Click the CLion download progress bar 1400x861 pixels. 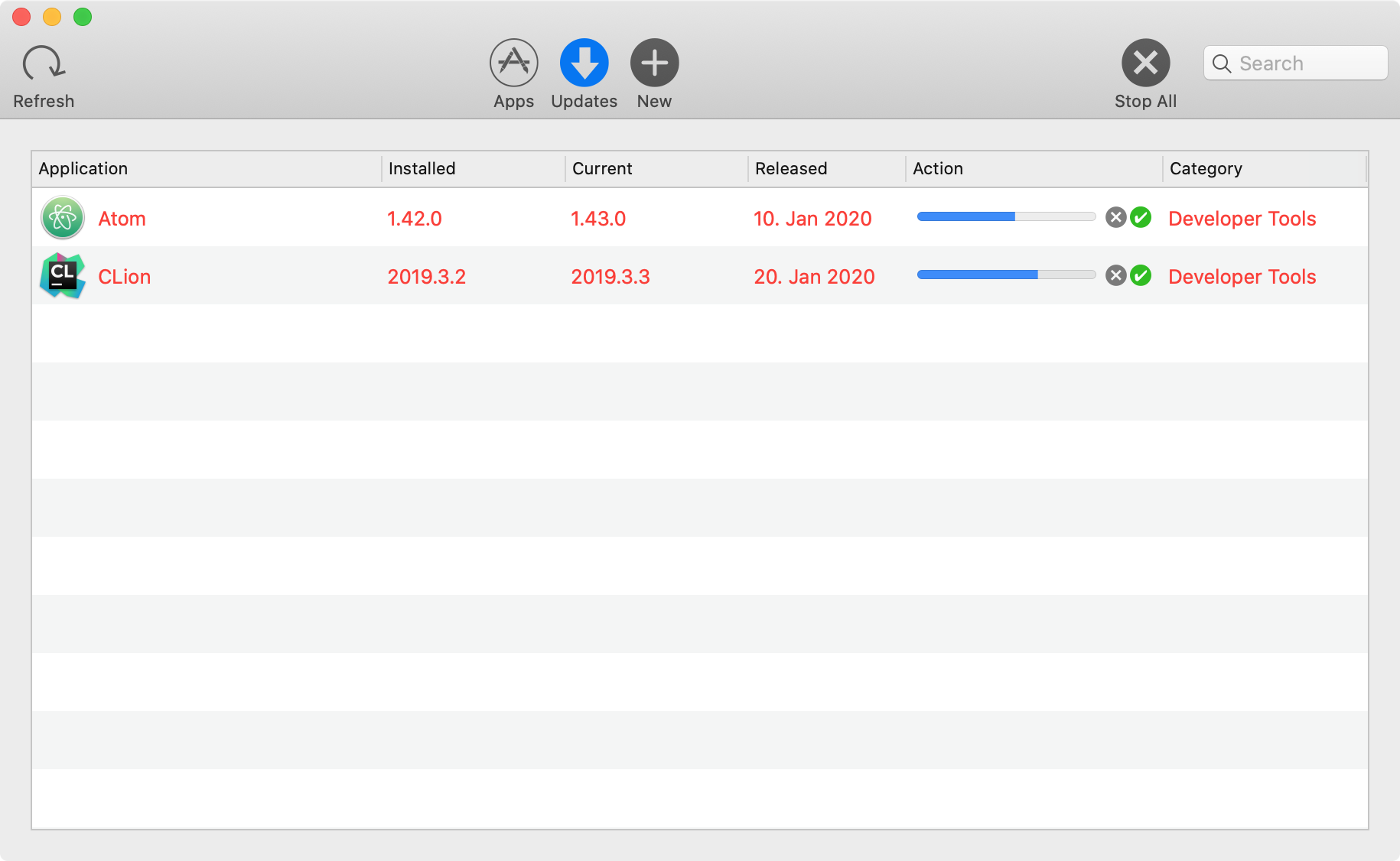(x=1007, y=275)
